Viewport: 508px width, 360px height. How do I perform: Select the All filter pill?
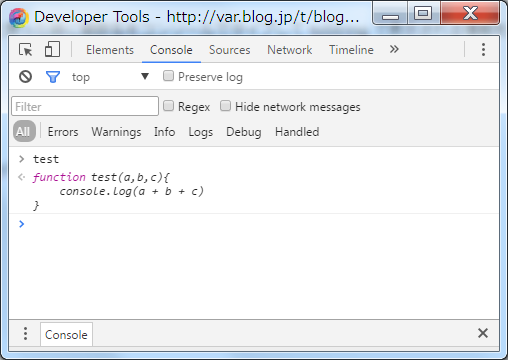(24, 131)
